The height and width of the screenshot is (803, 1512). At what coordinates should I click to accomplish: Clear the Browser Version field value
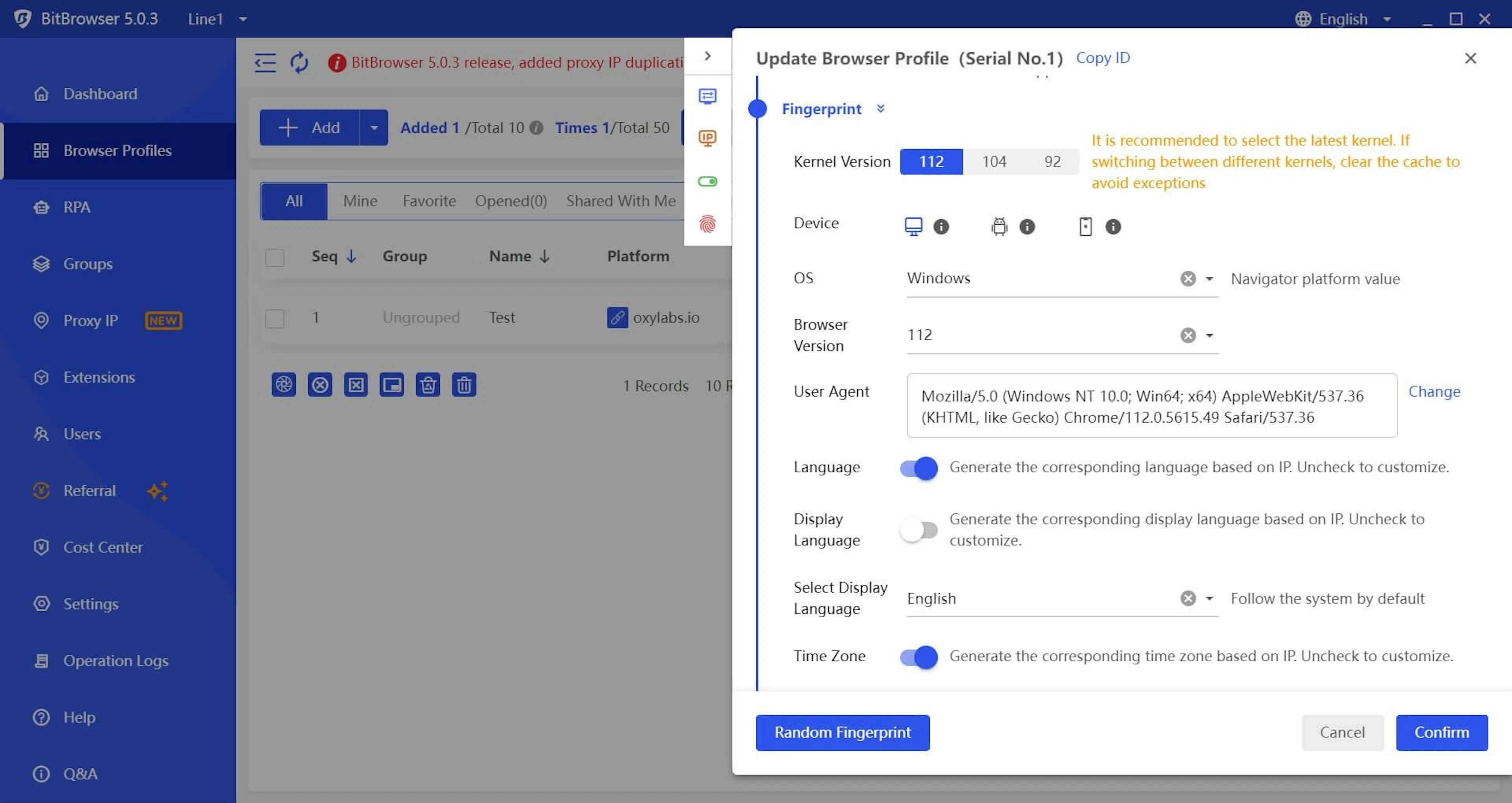(x=1188, y=335)
